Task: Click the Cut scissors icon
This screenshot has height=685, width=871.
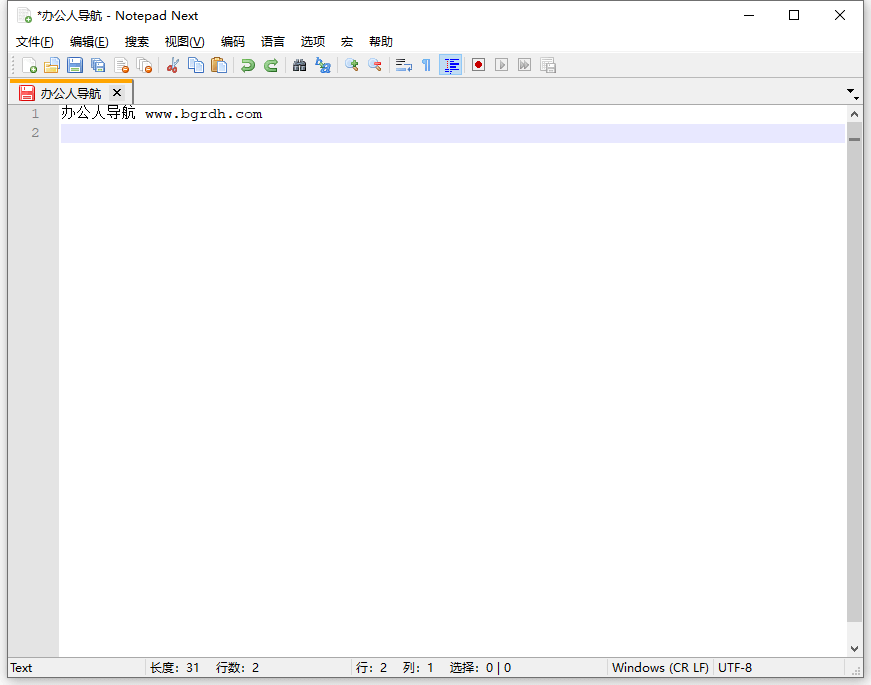Action: pyautogui.click(x=173, y=65)
